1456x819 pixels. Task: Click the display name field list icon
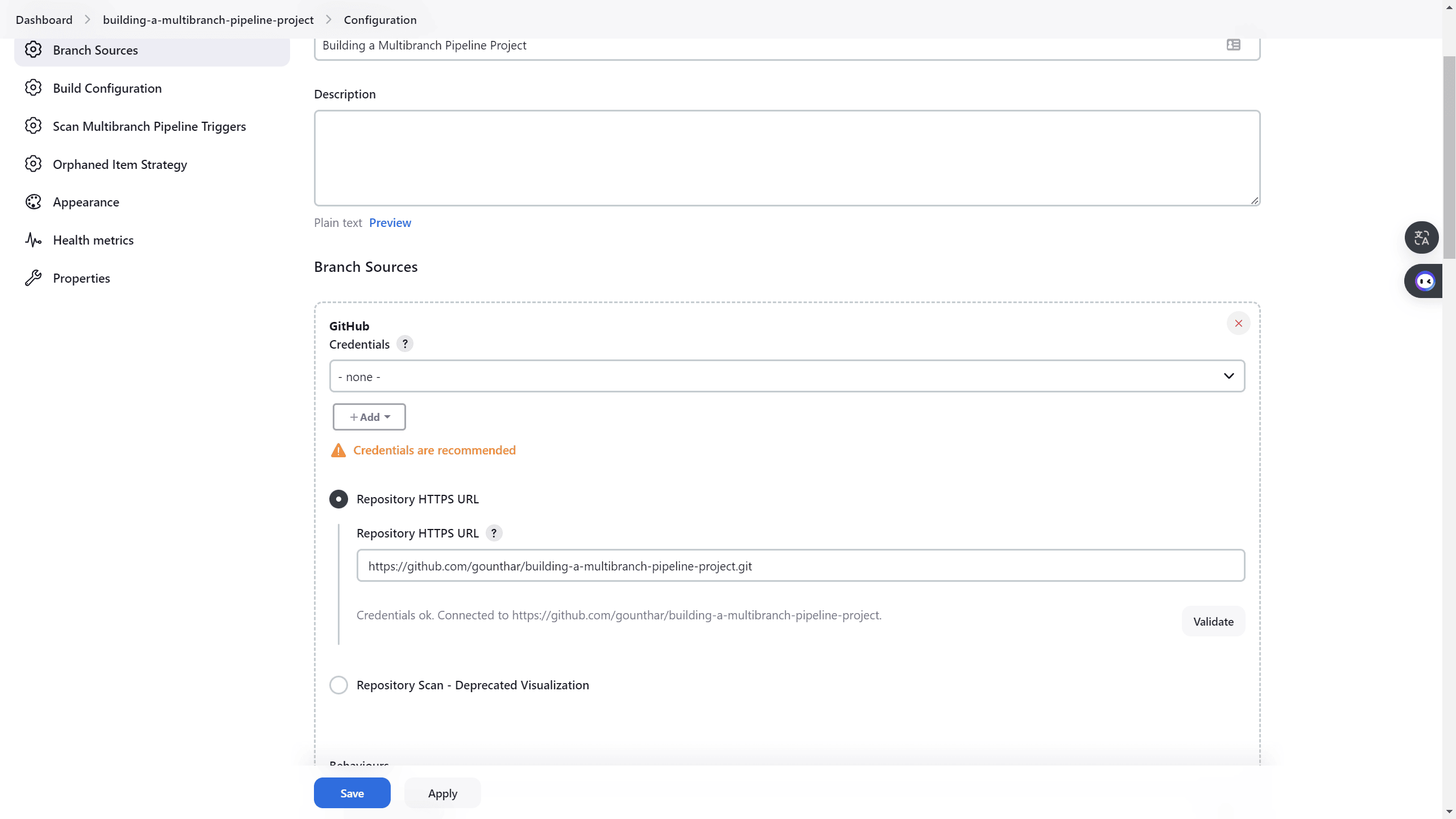click(x=1233, y=45)
